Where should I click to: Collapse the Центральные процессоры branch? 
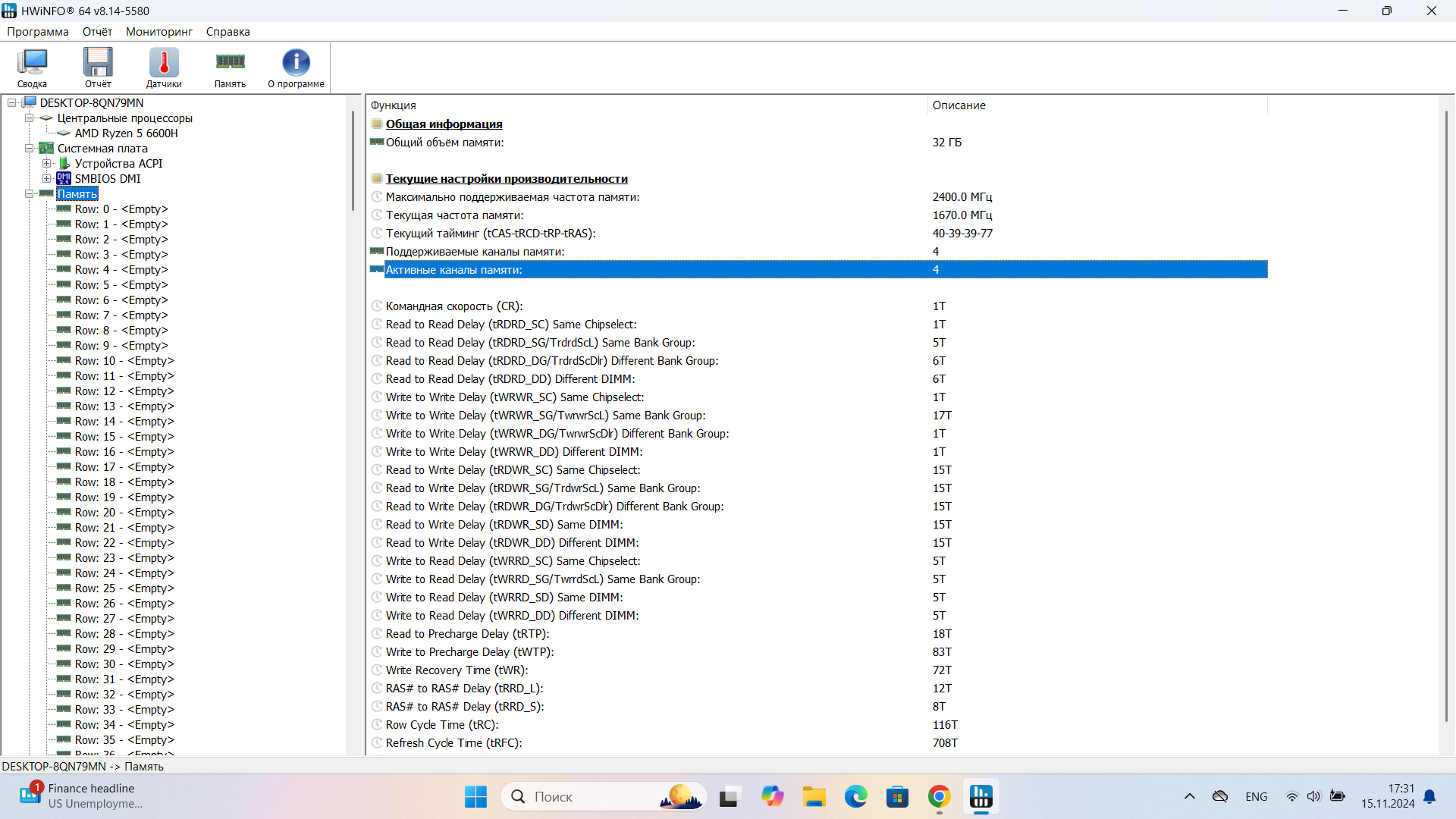pyautogui.click(x=30, y=118)
